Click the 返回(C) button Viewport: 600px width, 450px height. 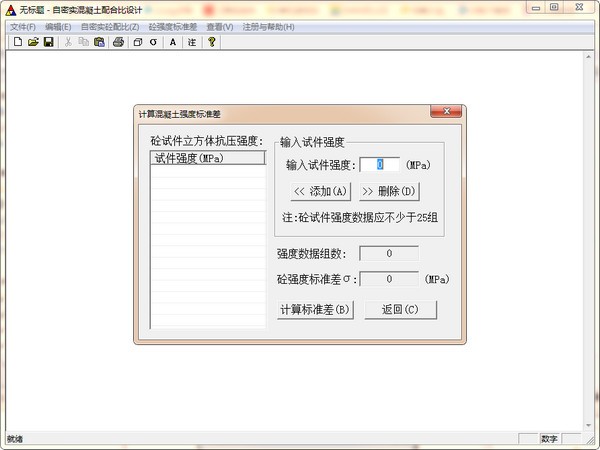coord(400,310)
